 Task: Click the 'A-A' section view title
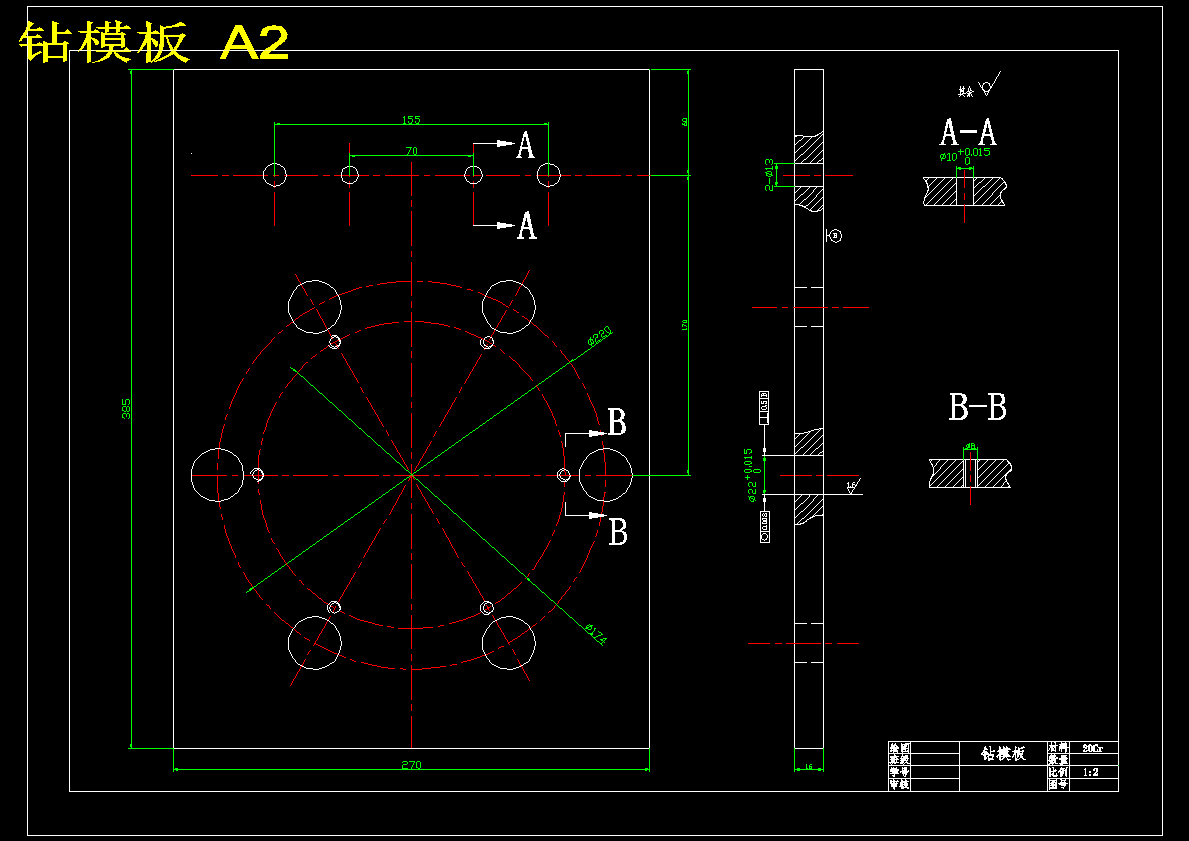968,133
